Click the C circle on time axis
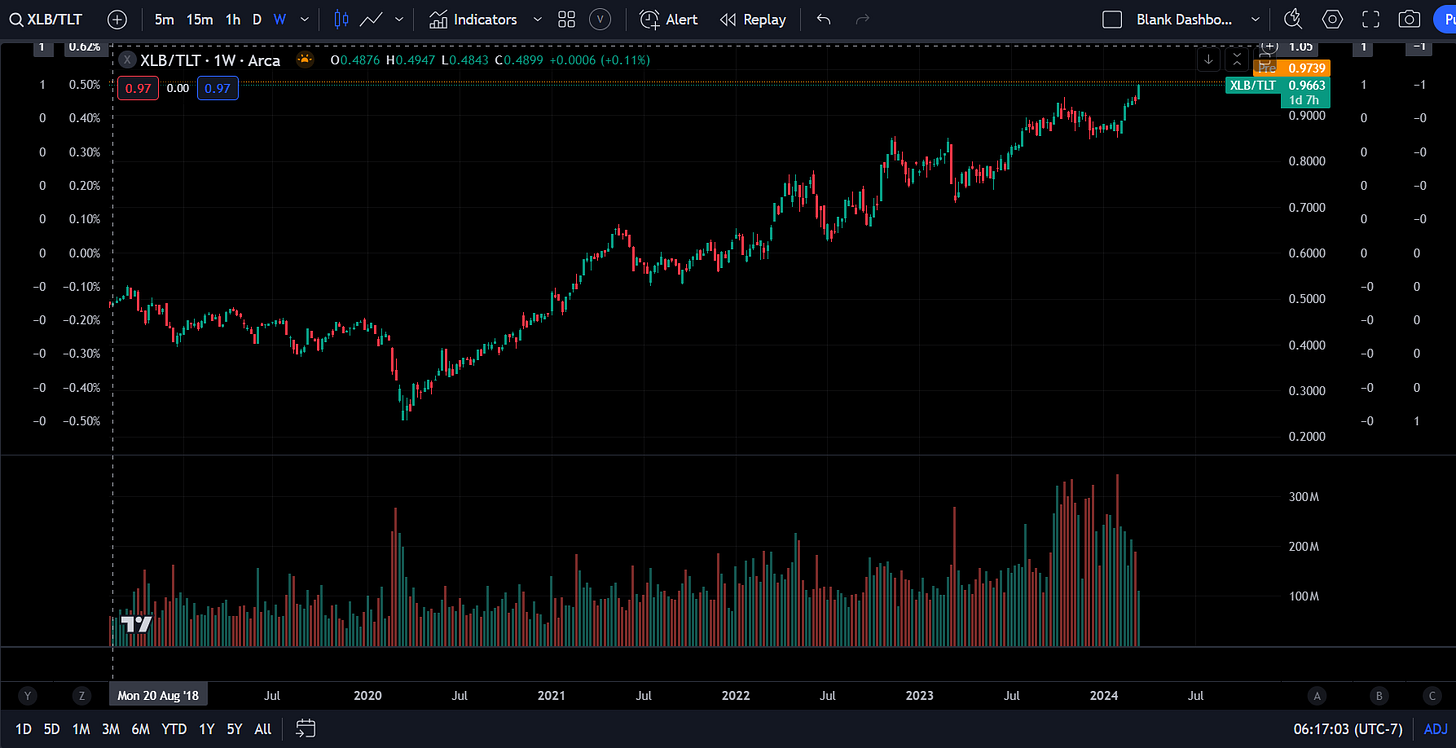The height and width of the screenshot is (748, 1456). pyautogui.click(x=1434, y=695)
